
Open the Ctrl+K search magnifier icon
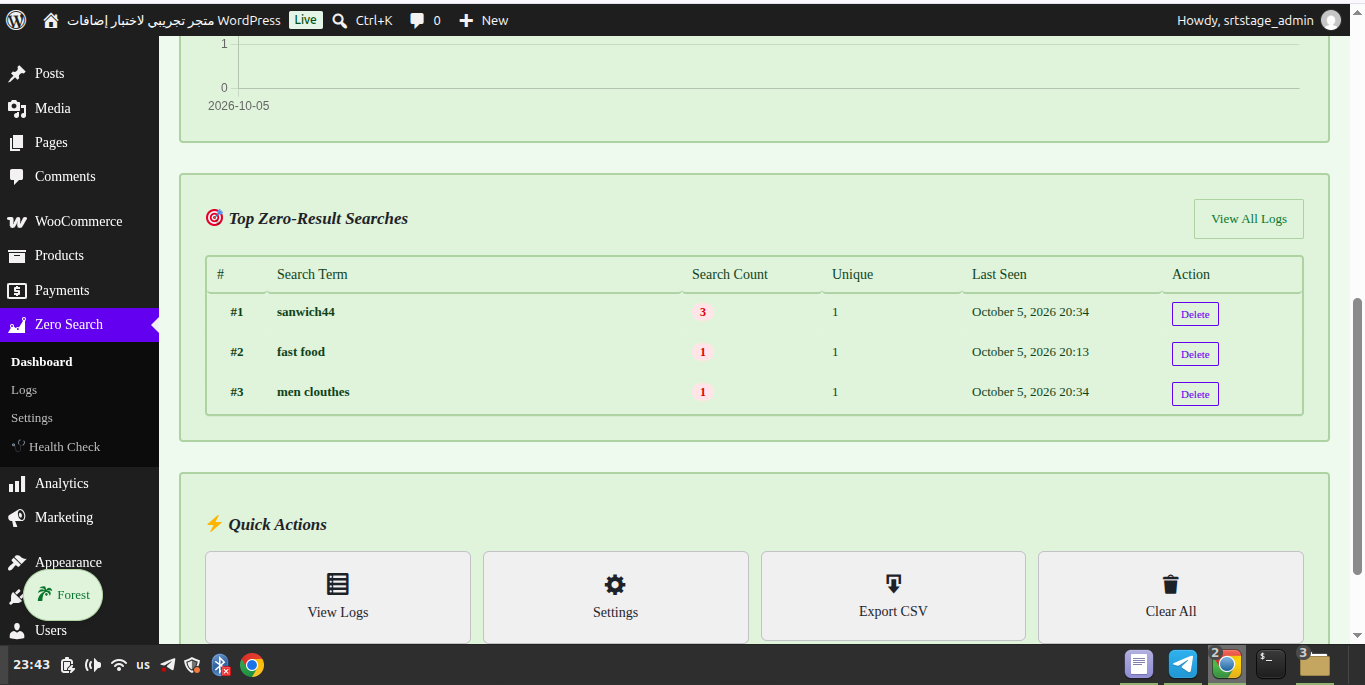[x=340, y=20]
